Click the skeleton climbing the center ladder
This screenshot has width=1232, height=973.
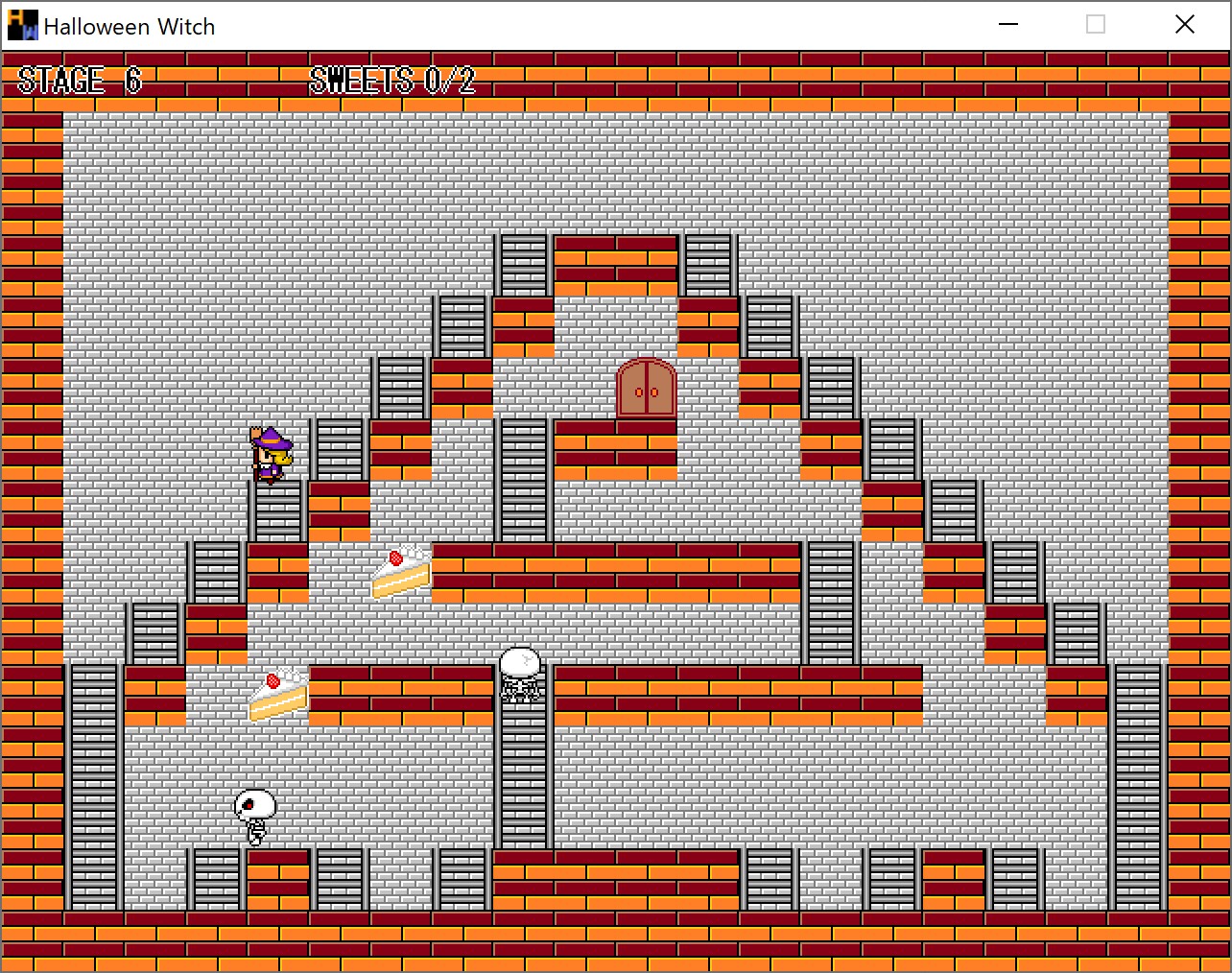click(x=521, y=675)
